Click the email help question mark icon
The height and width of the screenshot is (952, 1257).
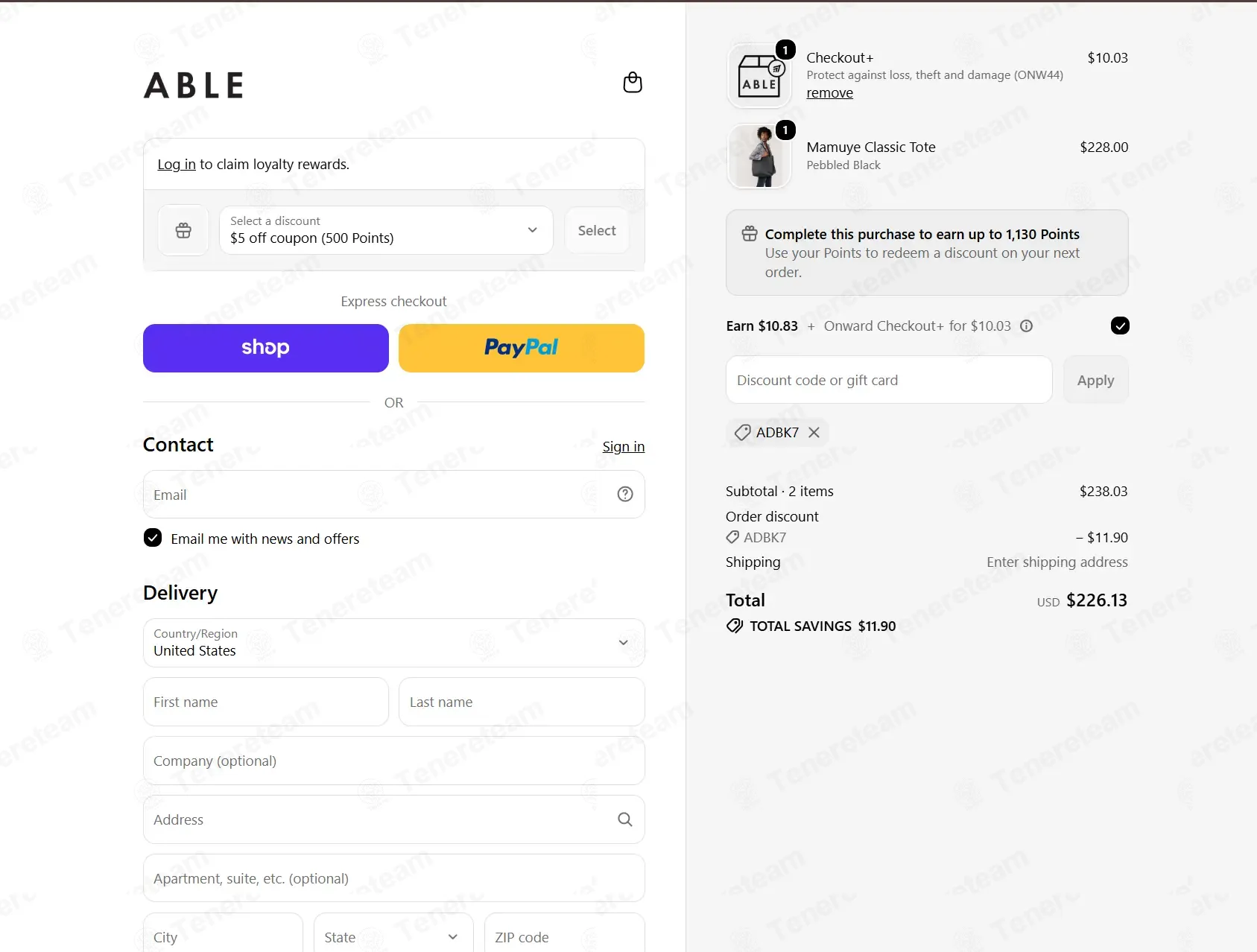coord(625,494)
